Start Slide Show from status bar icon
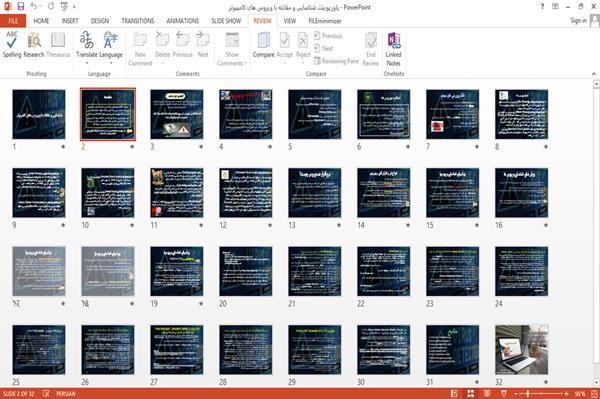This screenshot has height=399, width=600. pos(504,393)
